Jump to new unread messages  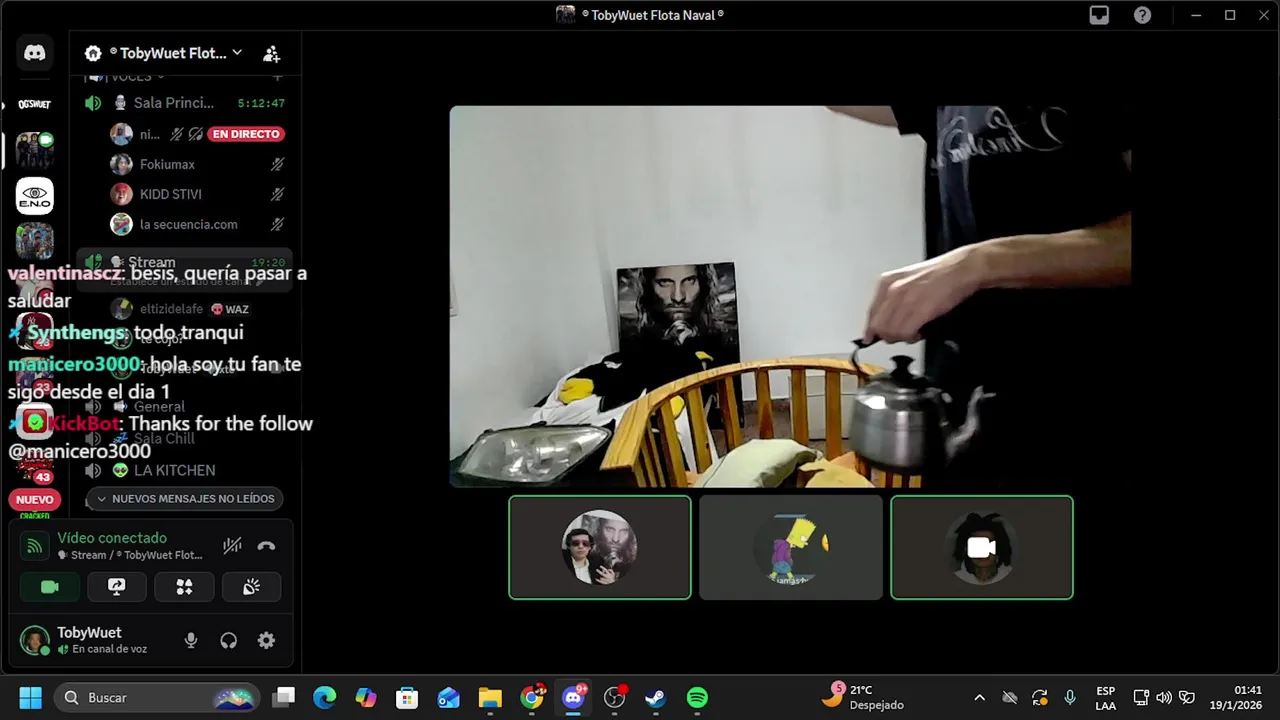[x=185, y=498]
